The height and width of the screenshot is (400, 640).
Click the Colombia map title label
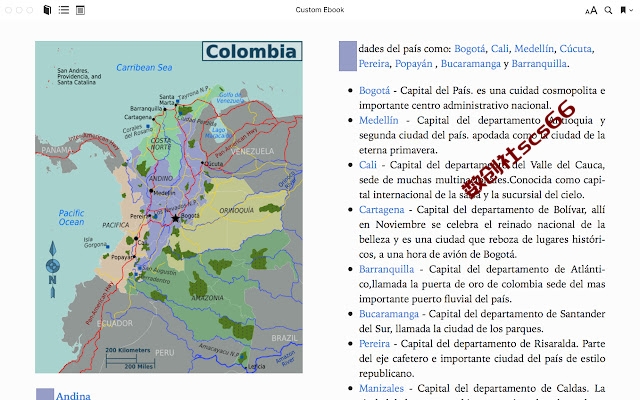[252, 51]
